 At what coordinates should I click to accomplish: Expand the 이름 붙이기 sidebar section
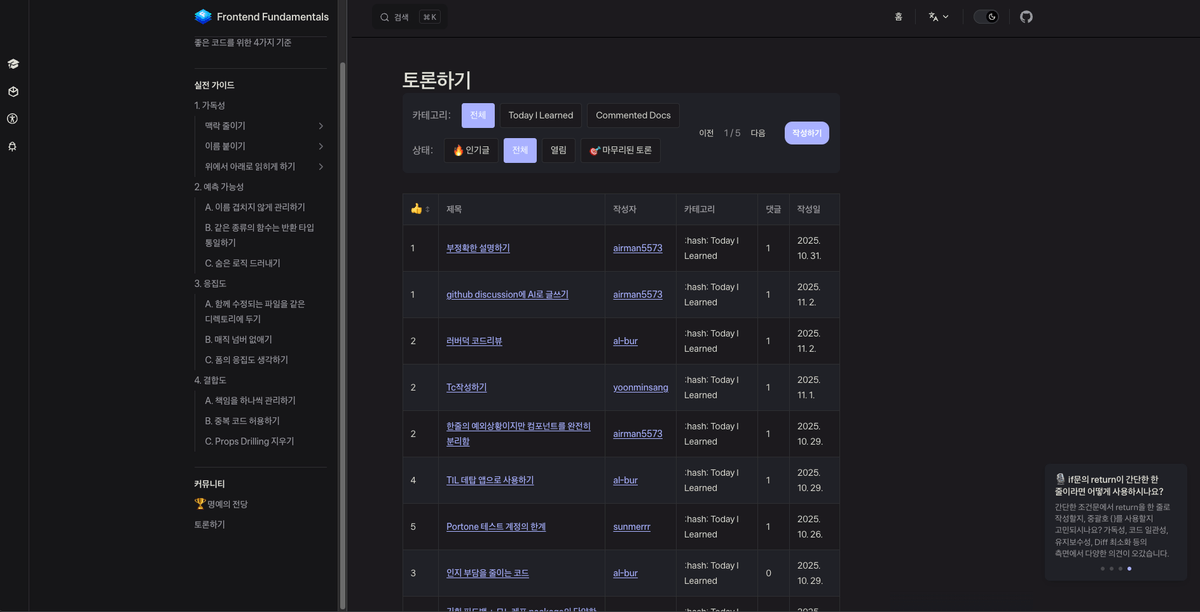point(321,146)
